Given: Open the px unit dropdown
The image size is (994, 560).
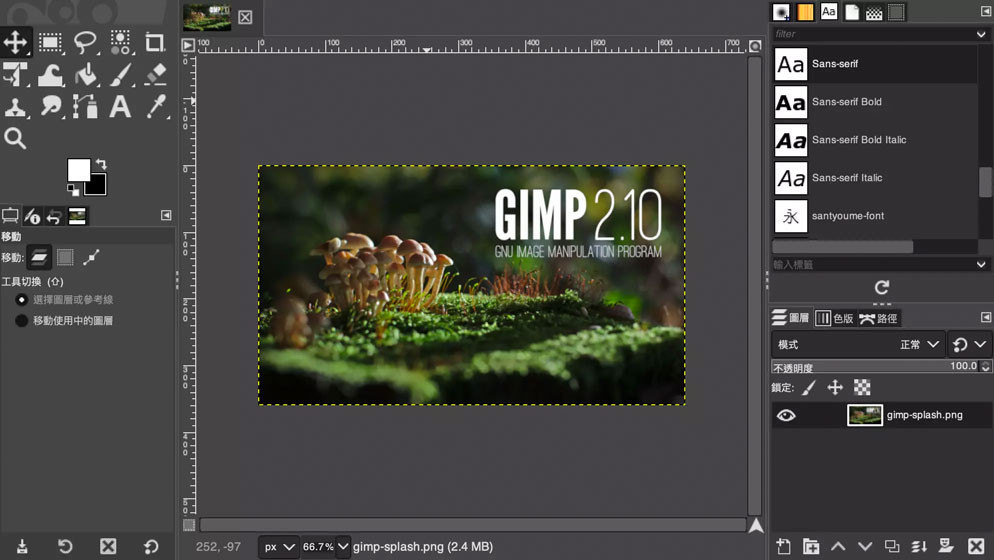Looking at the screenshot, I should click(x=279, y=547).
